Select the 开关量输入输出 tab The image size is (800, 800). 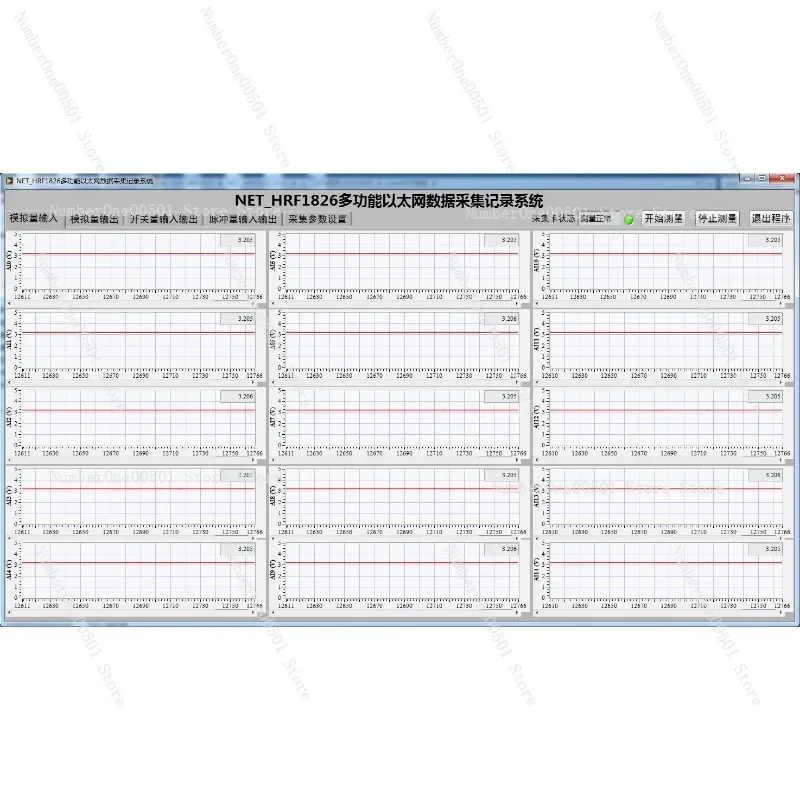pyautogui.click(x=163, y=219)
